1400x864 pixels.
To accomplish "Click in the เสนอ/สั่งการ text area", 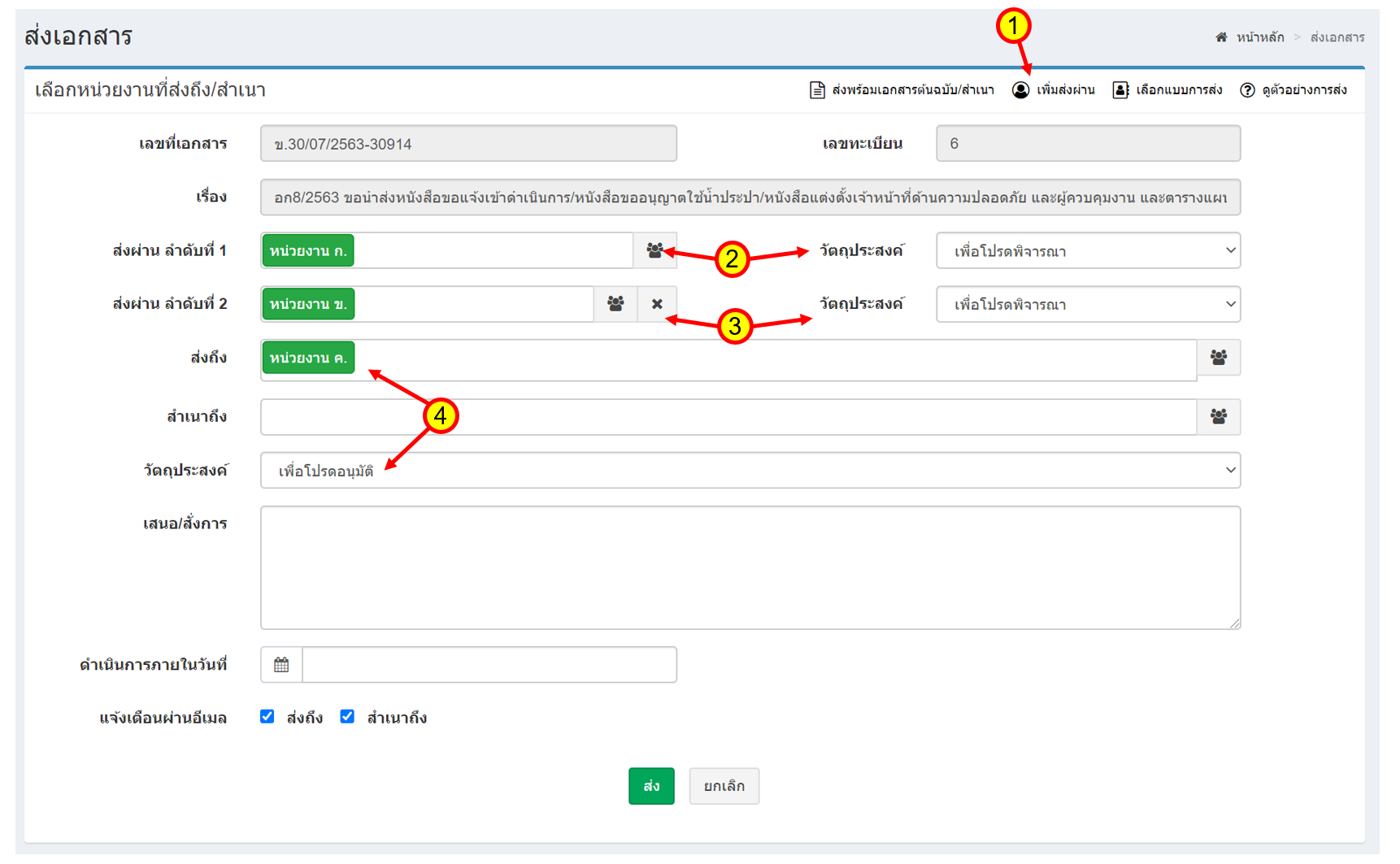I will click(x=750, y=567).
